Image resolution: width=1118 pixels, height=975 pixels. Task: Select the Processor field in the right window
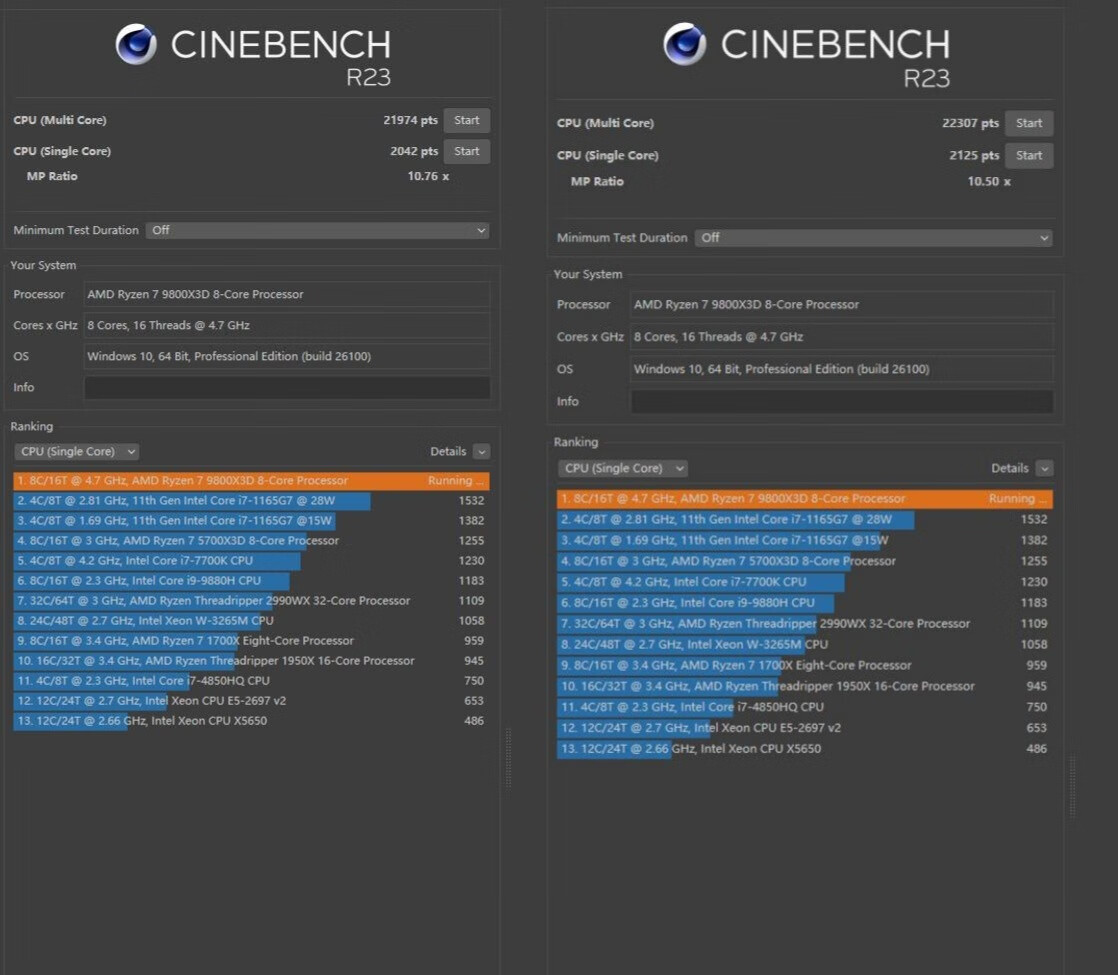point(841,305)
